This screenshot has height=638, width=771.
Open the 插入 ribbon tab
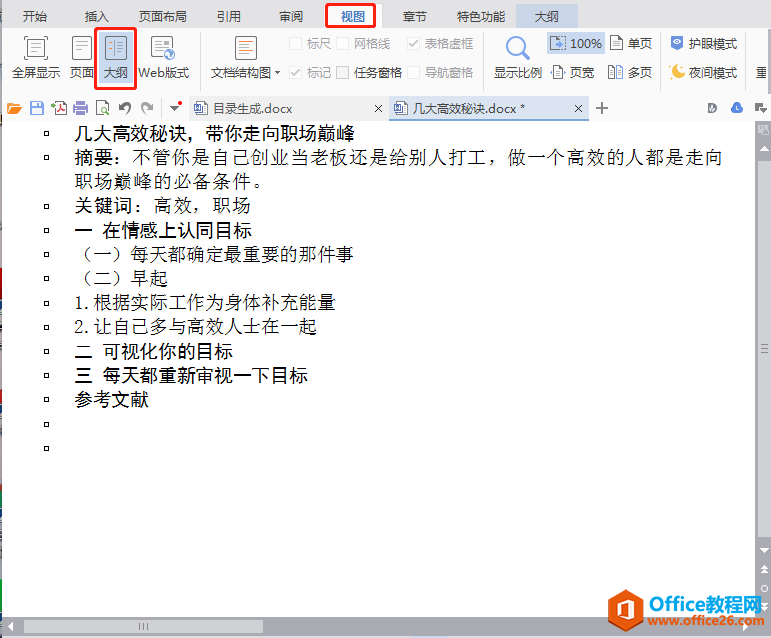point(96,16)
